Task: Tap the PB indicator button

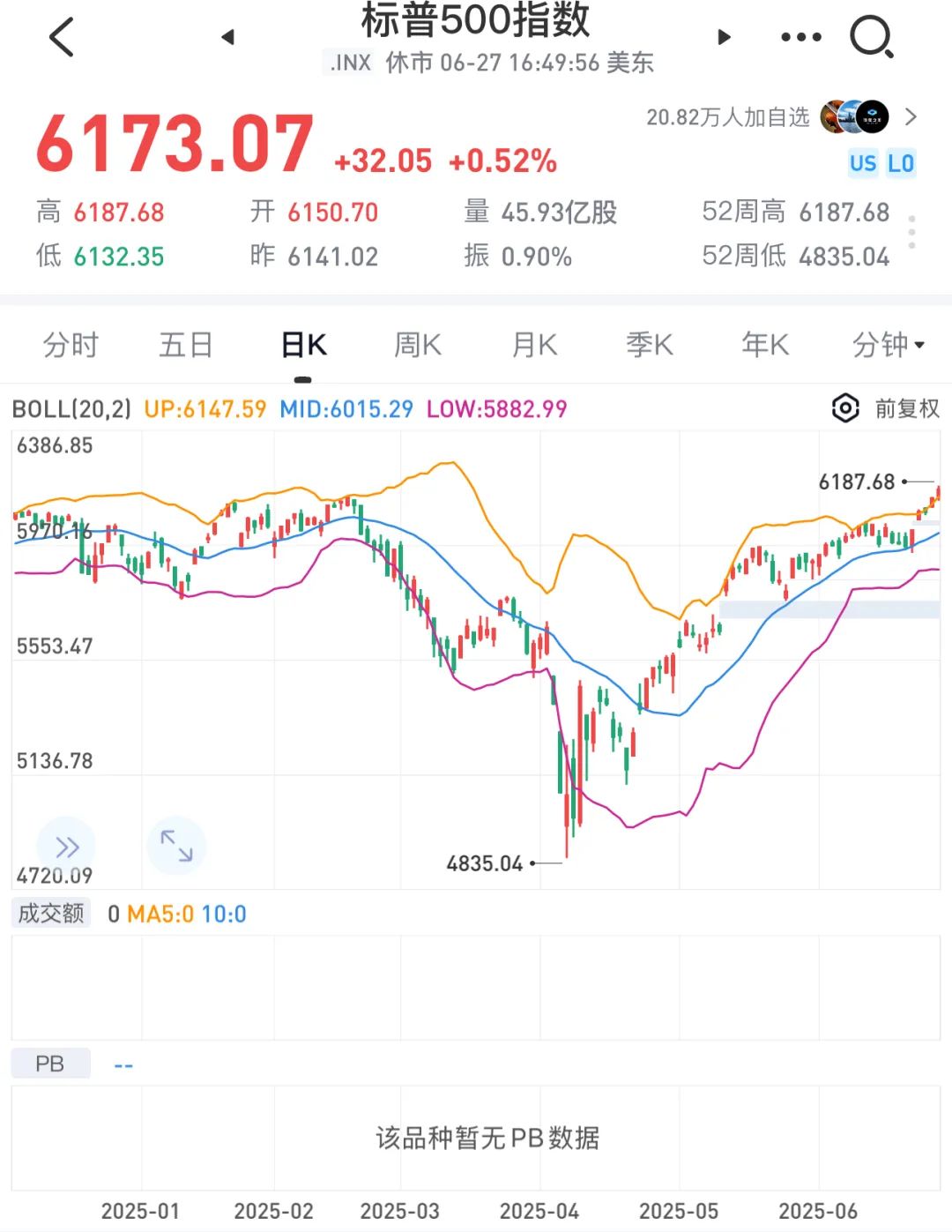Action: pos(50,1064)
